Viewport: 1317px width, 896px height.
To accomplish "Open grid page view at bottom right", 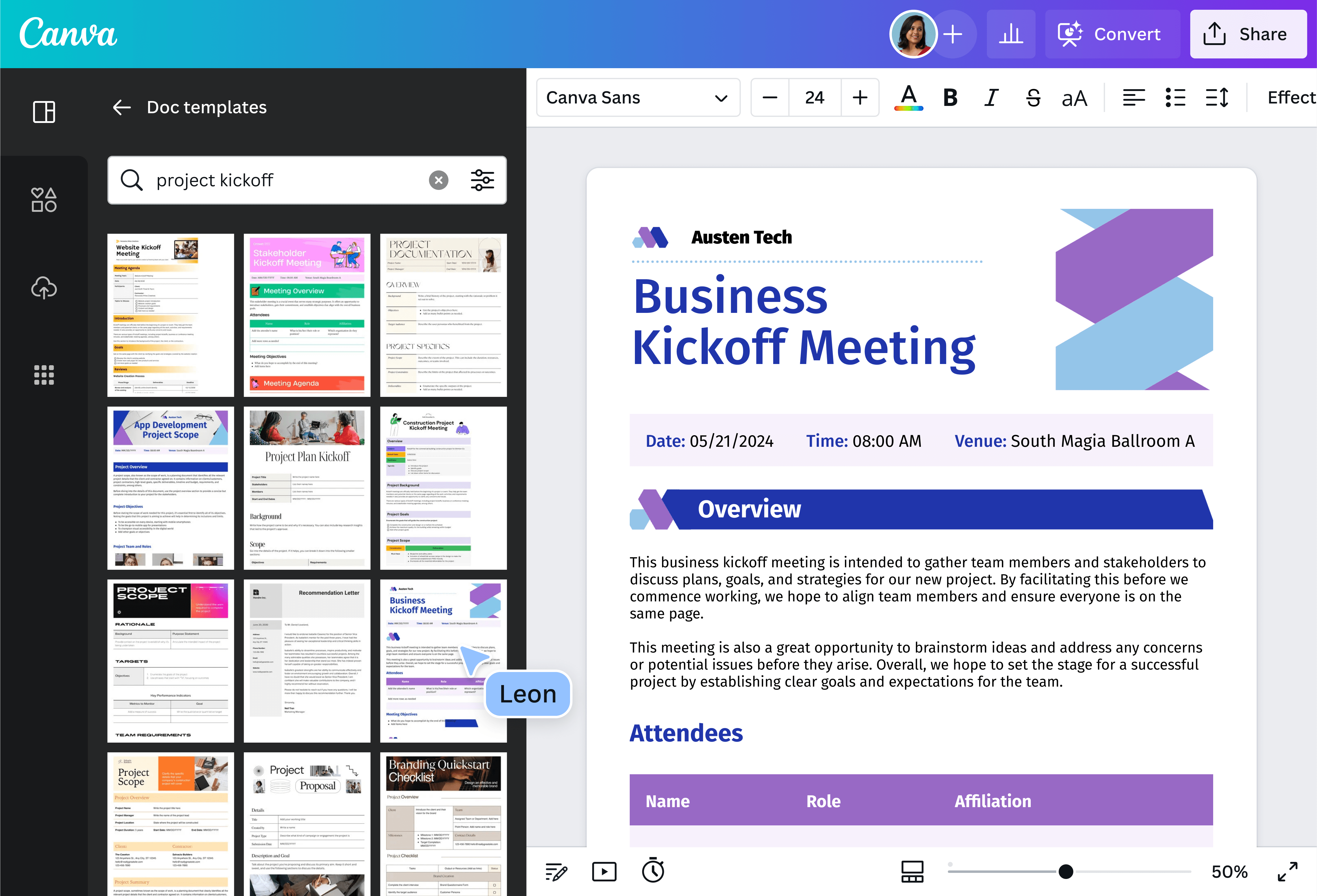I will (x=912, y=871).
